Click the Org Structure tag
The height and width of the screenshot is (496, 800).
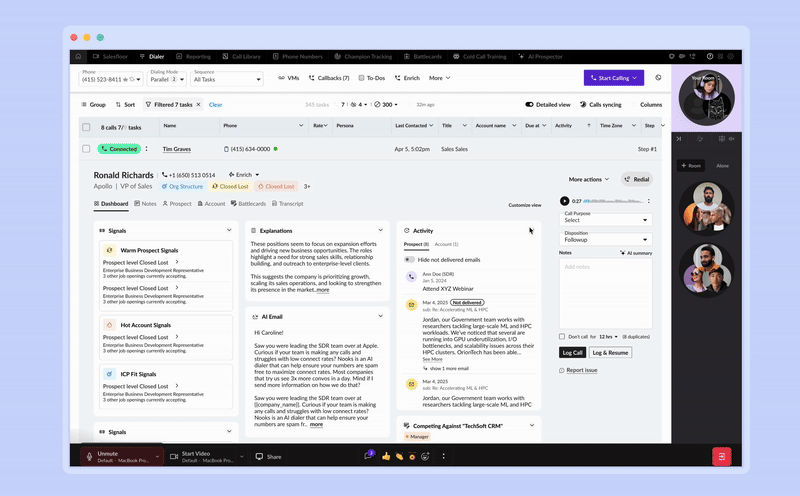coord(182,186)
